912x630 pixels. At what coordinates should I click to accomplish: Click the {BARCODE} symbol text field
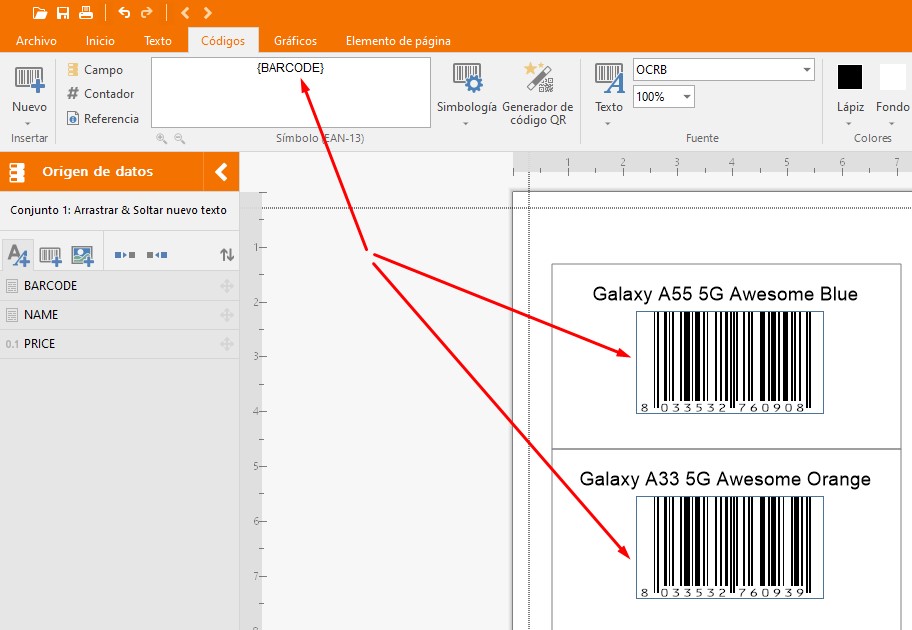pos(290,92)
